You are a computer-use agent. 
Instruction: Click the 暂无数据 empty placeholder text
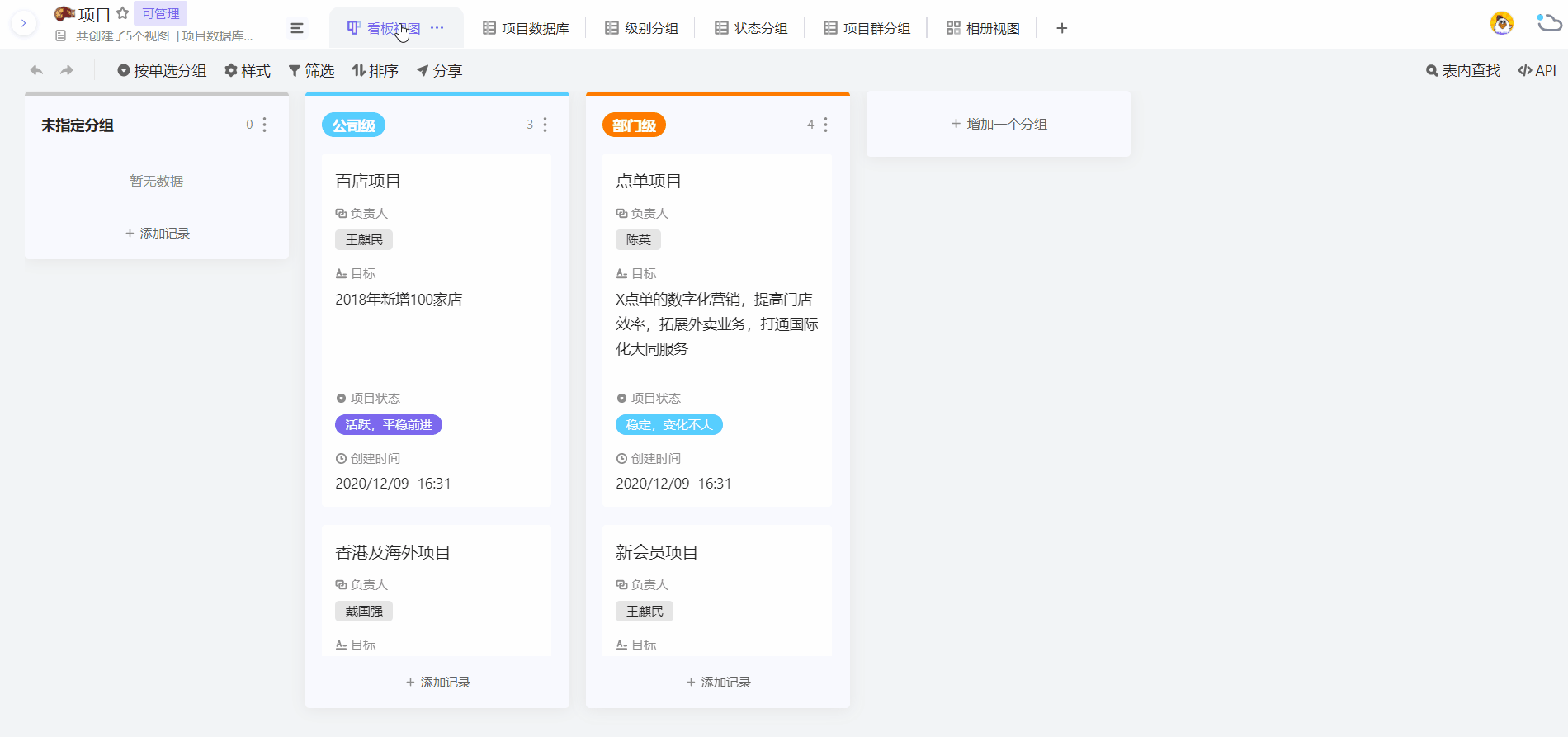157,182
